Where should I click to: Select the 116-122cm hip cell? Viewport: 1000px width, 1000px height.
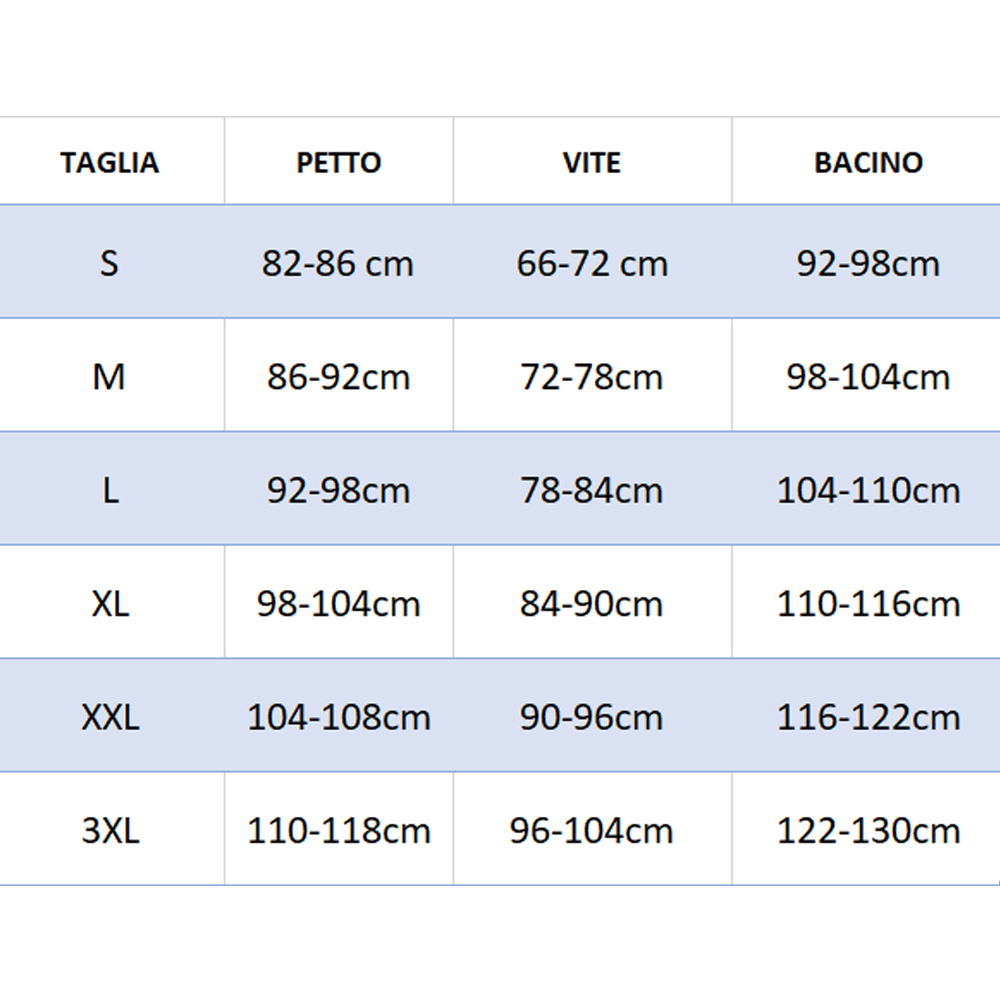pos(868,717)
